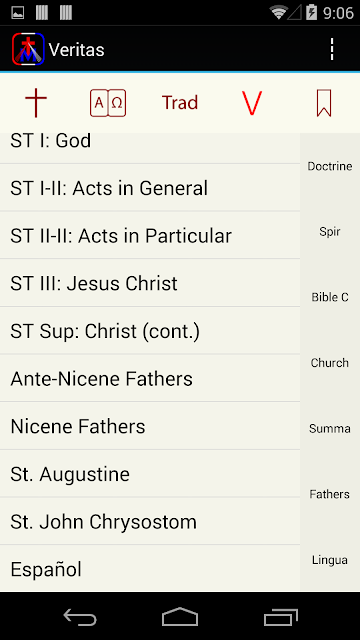The height and width of the screenshot is (640, 360).
Task: Select the Trad toolbar item
Action: click(x=180, y=103)
